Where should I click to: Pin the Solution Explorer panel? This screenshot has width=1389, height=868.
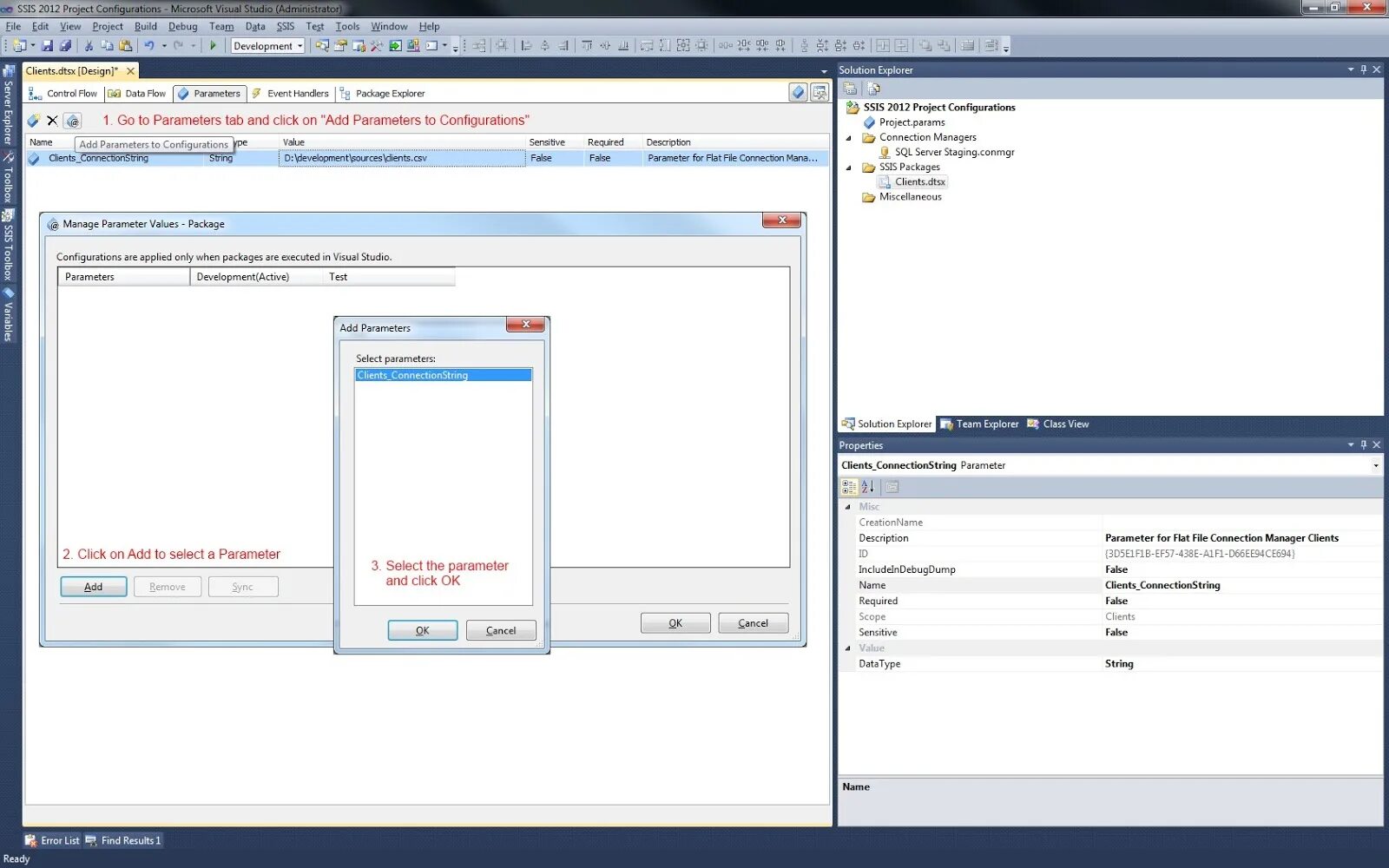click(x=1364, y=69)
